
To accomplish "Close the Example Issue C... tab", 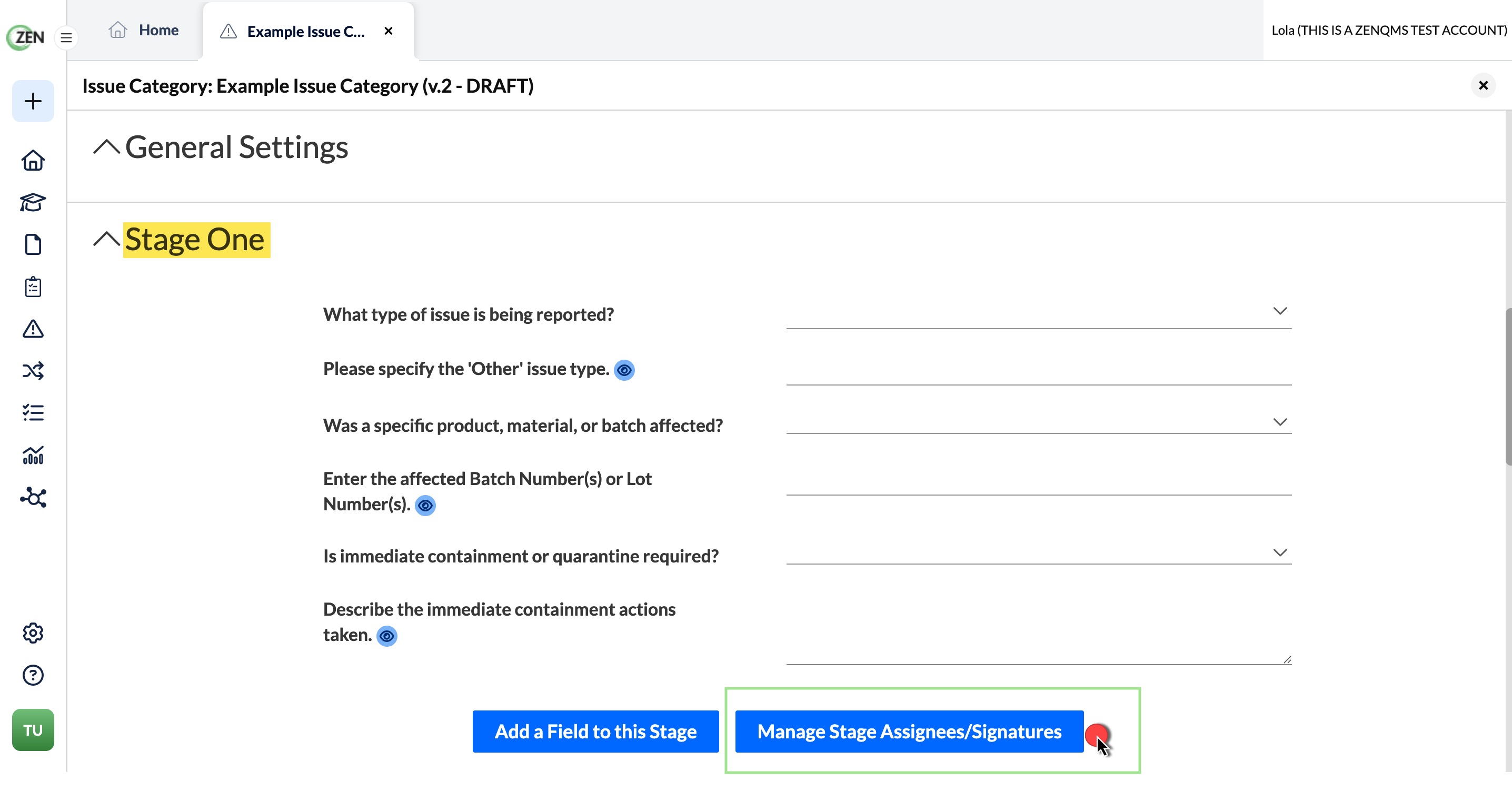I will 388,31.
